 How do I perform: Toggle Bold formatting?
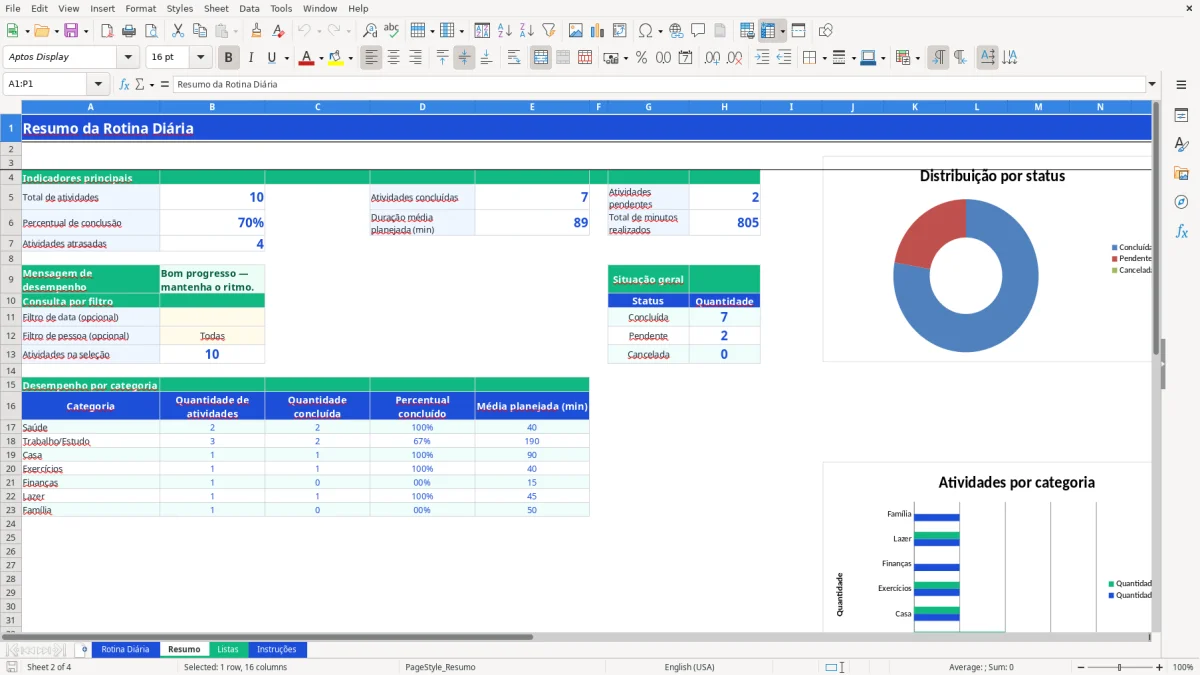tap(229, 58)
